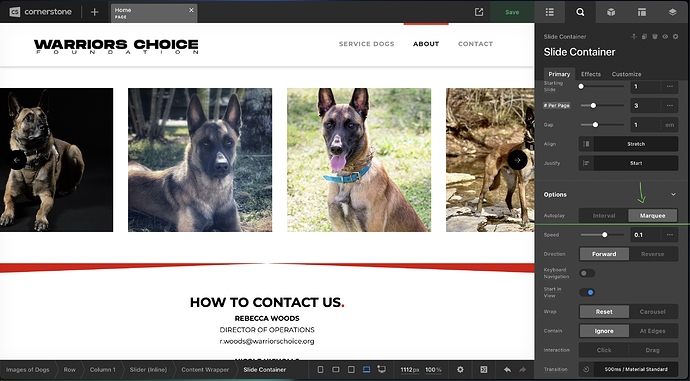
Task: Open the Layout templates icon
Action: tap(642, 12)
